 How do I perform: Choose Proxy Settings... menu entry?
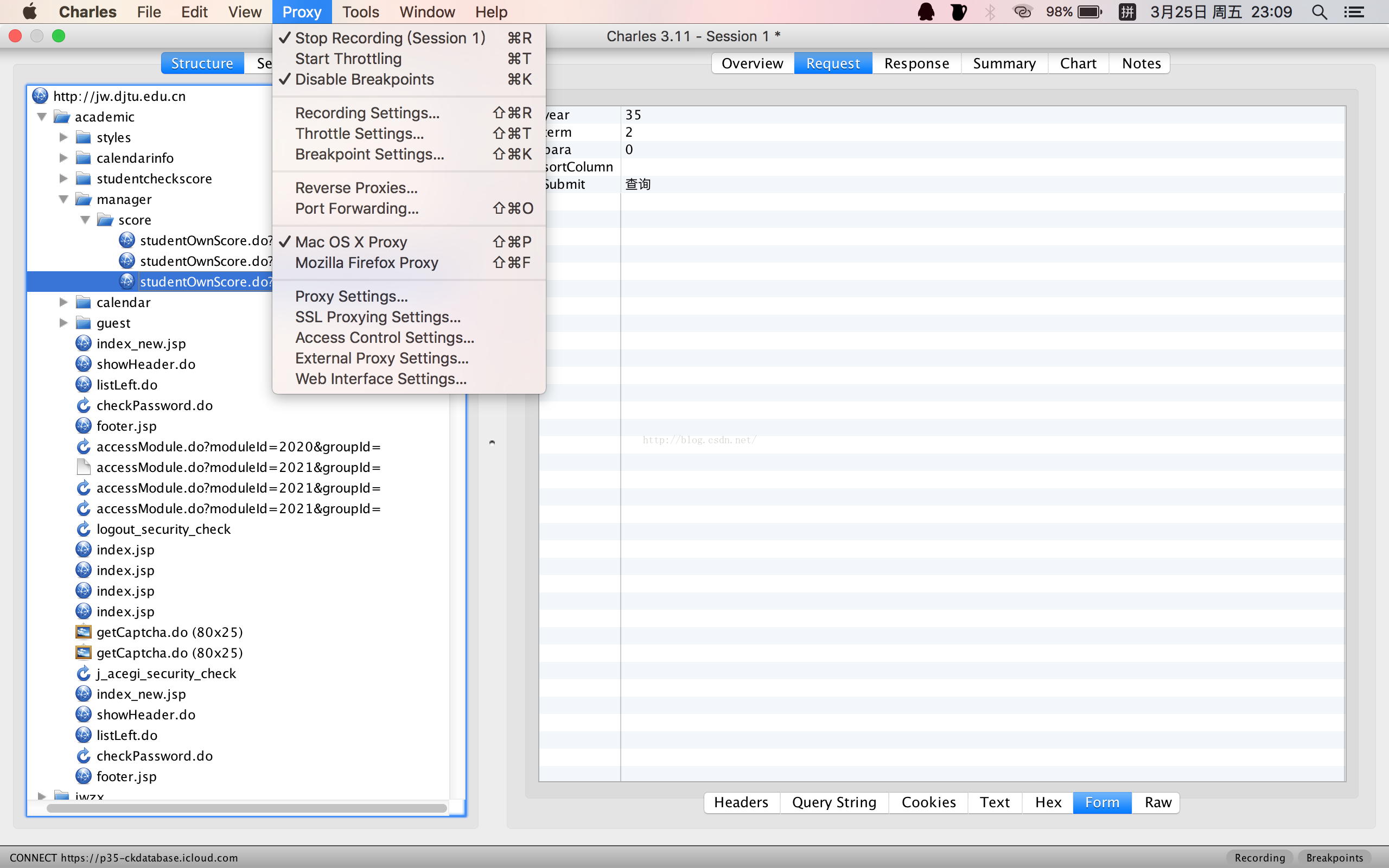[x=409, y=296]
